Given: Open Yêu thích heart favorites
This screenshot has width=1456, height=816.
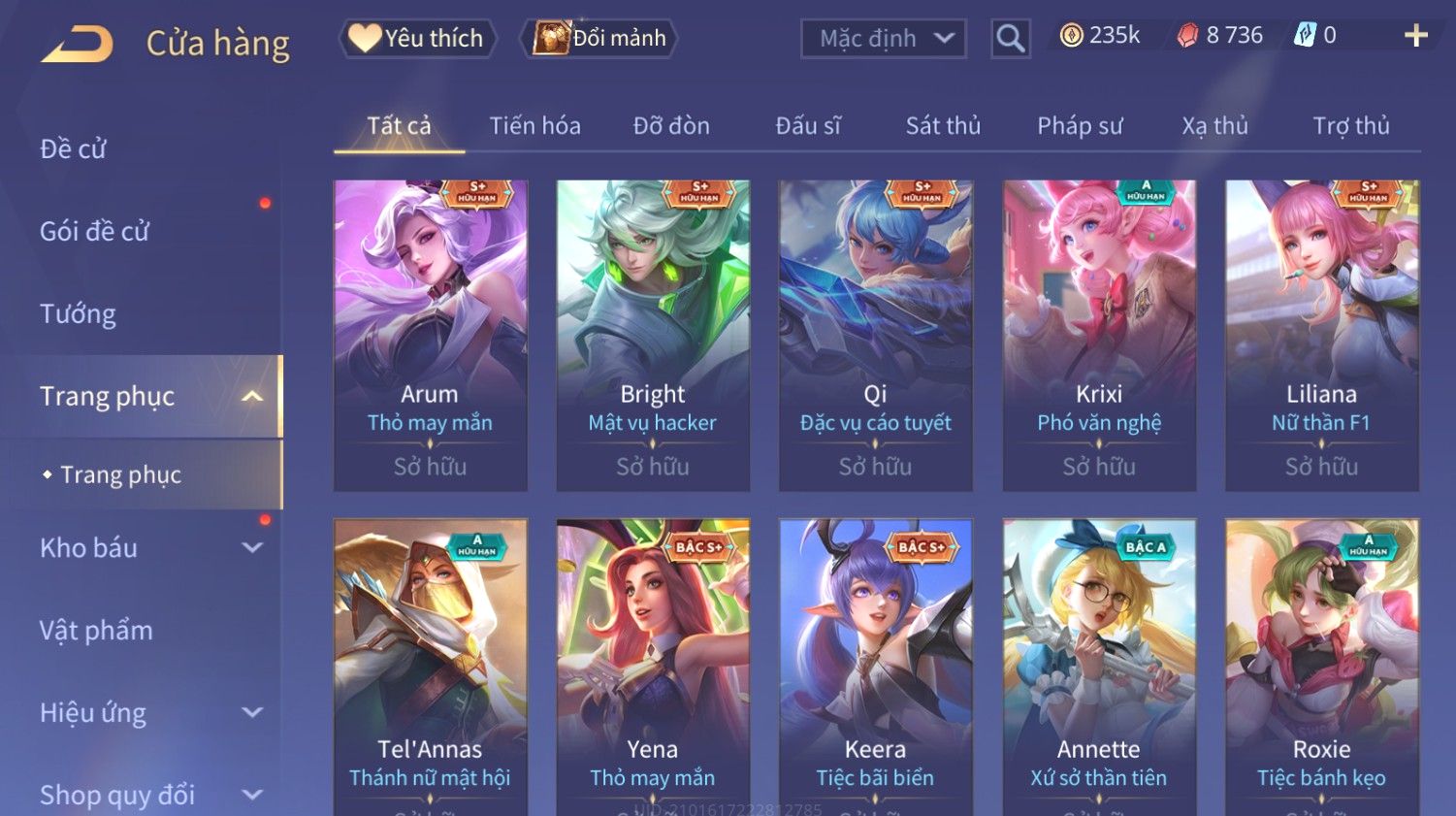Looking at the screenshot, I should click(417, 38).
